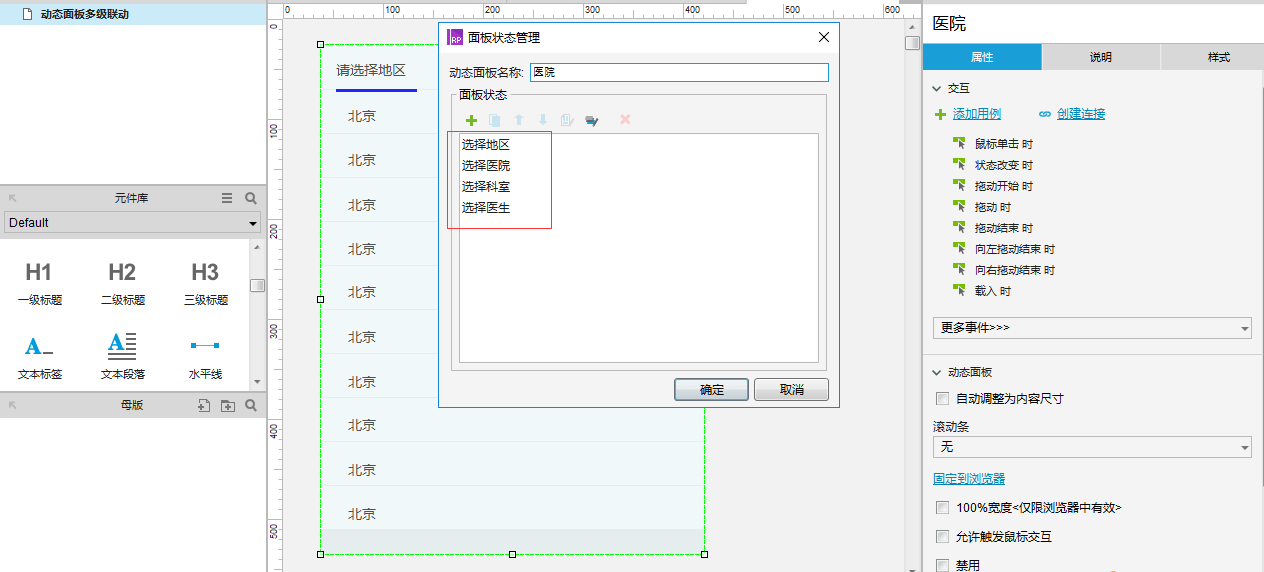Click the search icon in 元件库 panel

(251, 198)
